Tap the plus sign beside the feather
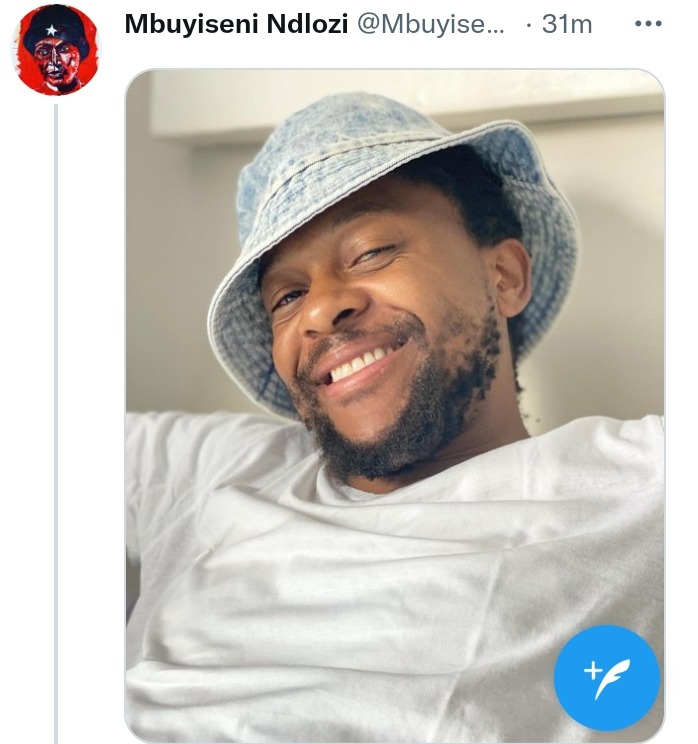 pos(592,671)
